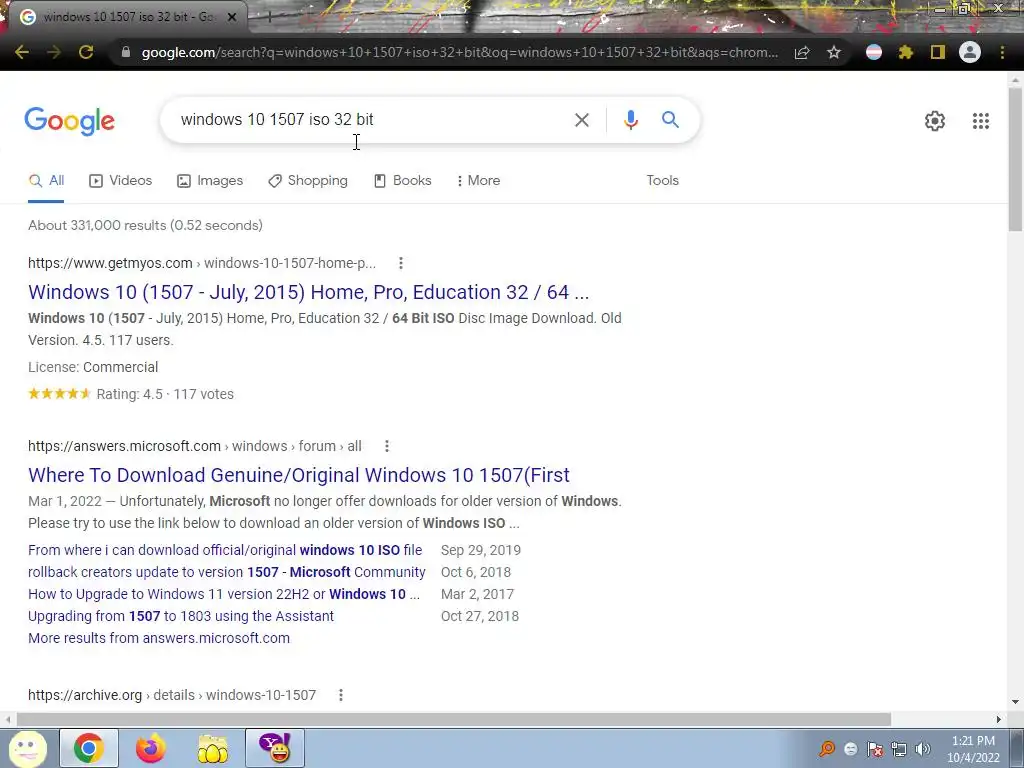Click the Start button smiley face

tap(27, 748)
